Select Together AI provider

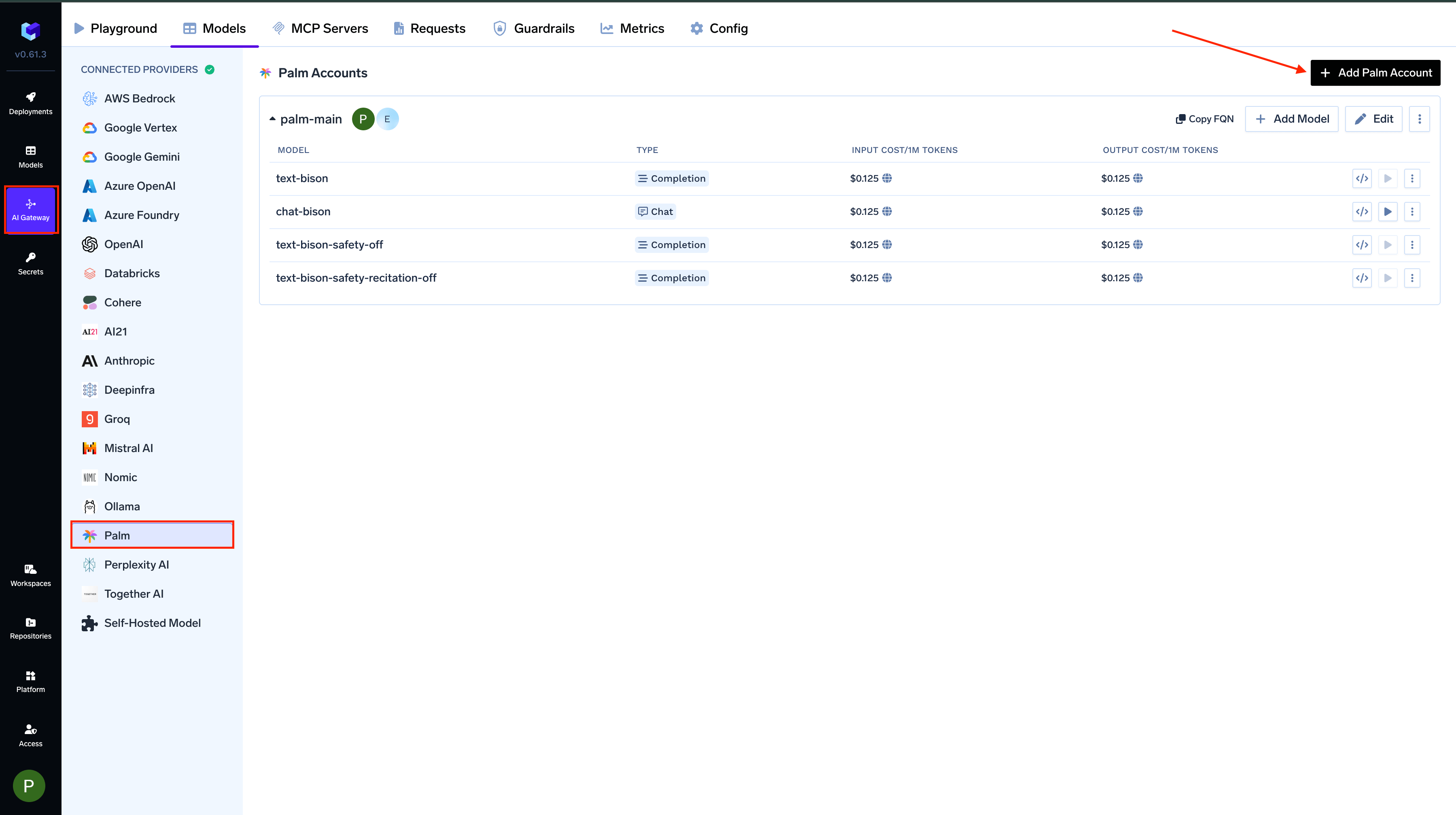(153, 594)
